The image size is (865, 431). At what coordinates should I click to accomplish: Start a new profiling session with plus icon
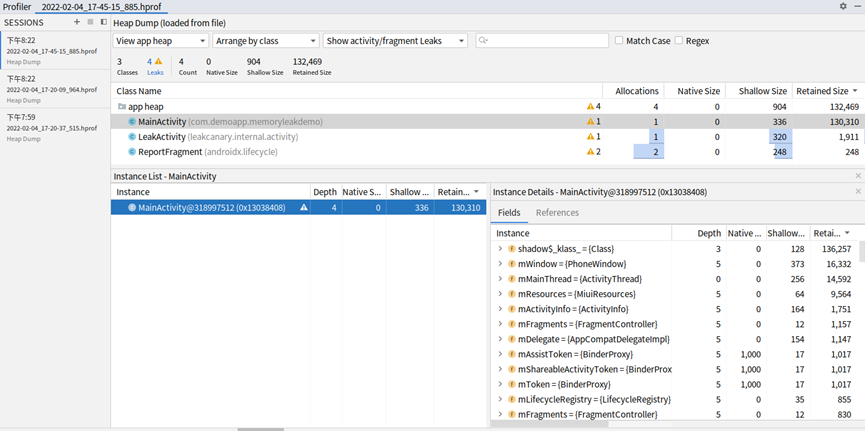(77, 21)
